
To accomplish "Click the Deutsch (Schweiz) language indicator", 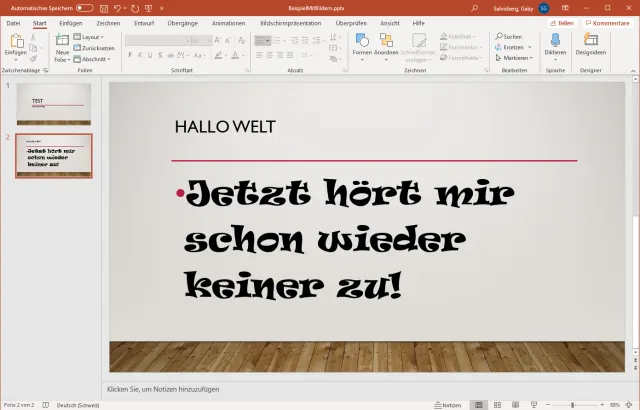I will coord(78,405).
